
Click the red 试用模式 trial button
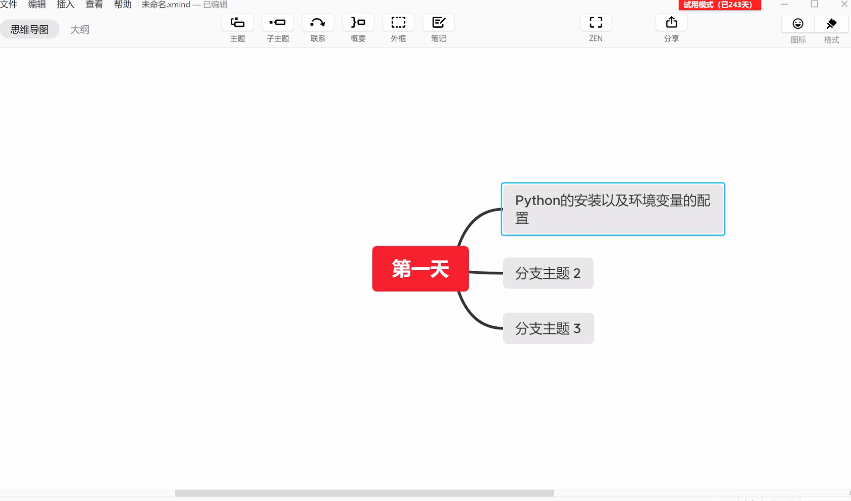pyautogui.click(x=720, y=5)
